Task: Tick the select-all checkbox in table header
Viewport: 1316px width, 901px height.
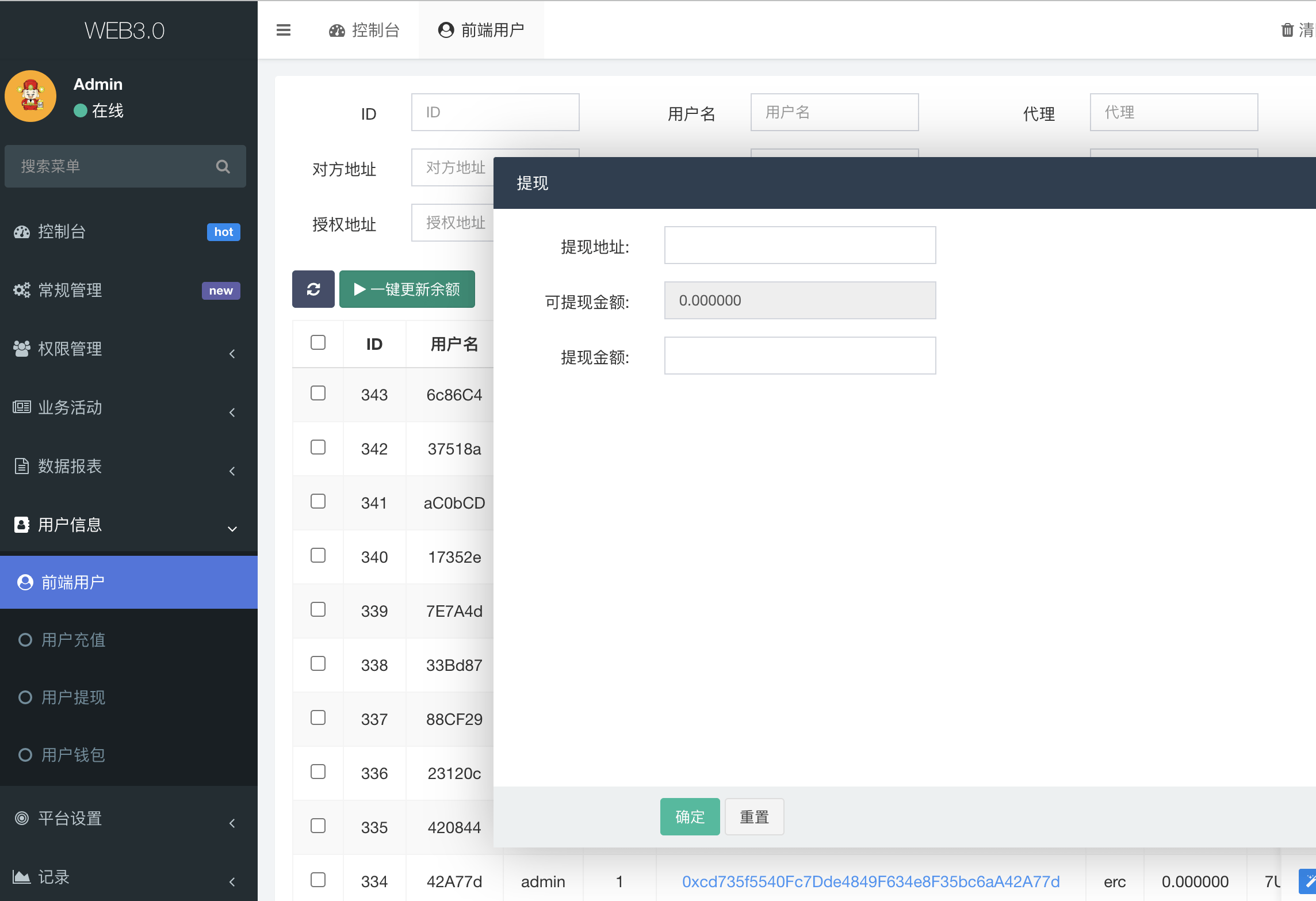Action: pyautogui.click(x=318, y=343)
